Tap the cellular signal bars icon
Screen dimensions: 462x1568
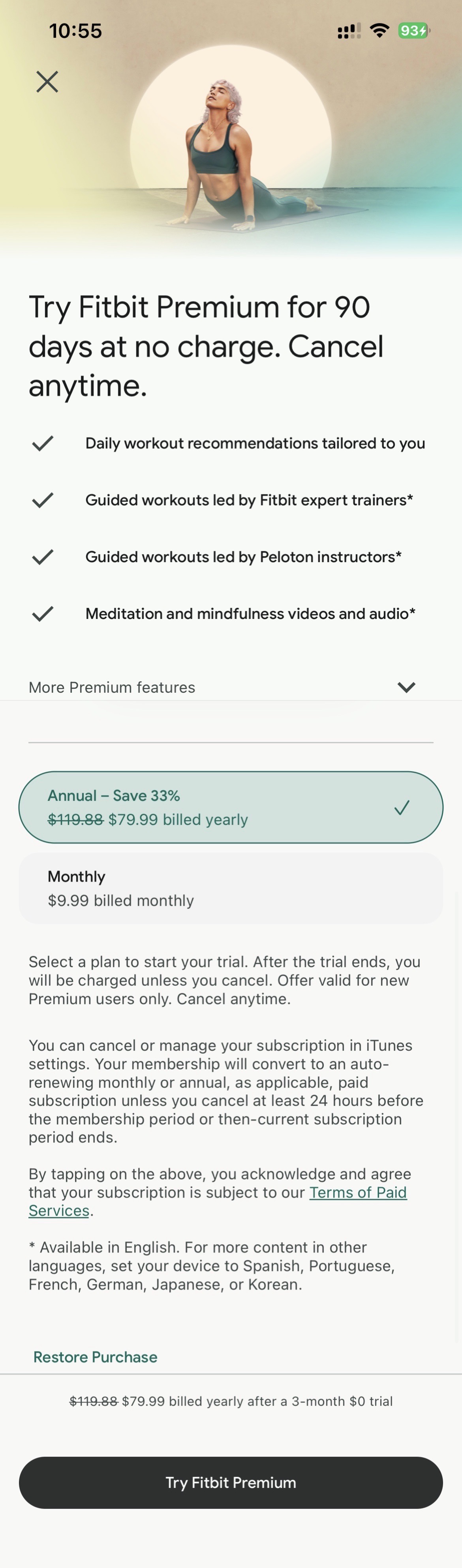(x=349, y=31)
